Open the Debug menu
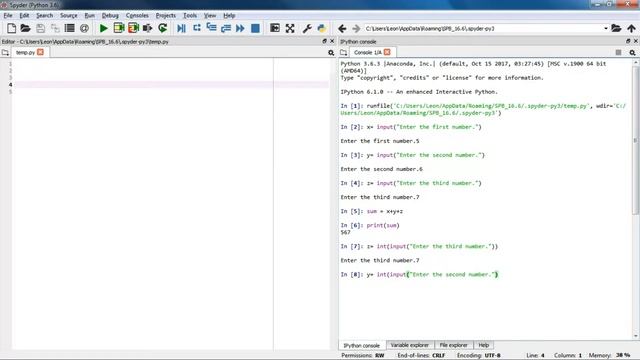Viewport: 640px width, 360px height. pyautogui.click(x=110, y=16)
